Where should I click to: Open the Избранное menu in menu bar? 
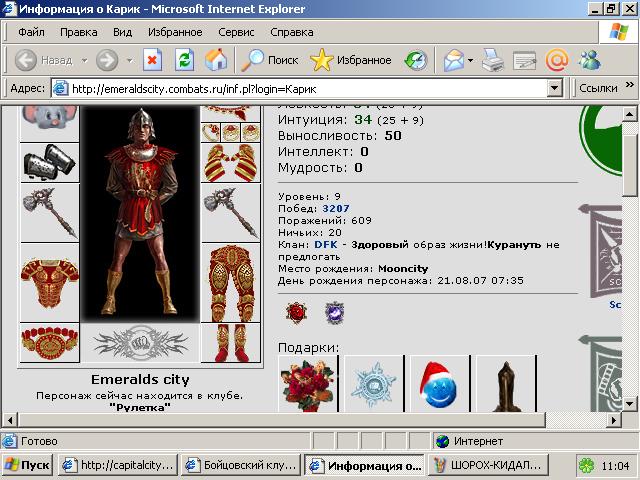tap(175, 32)
